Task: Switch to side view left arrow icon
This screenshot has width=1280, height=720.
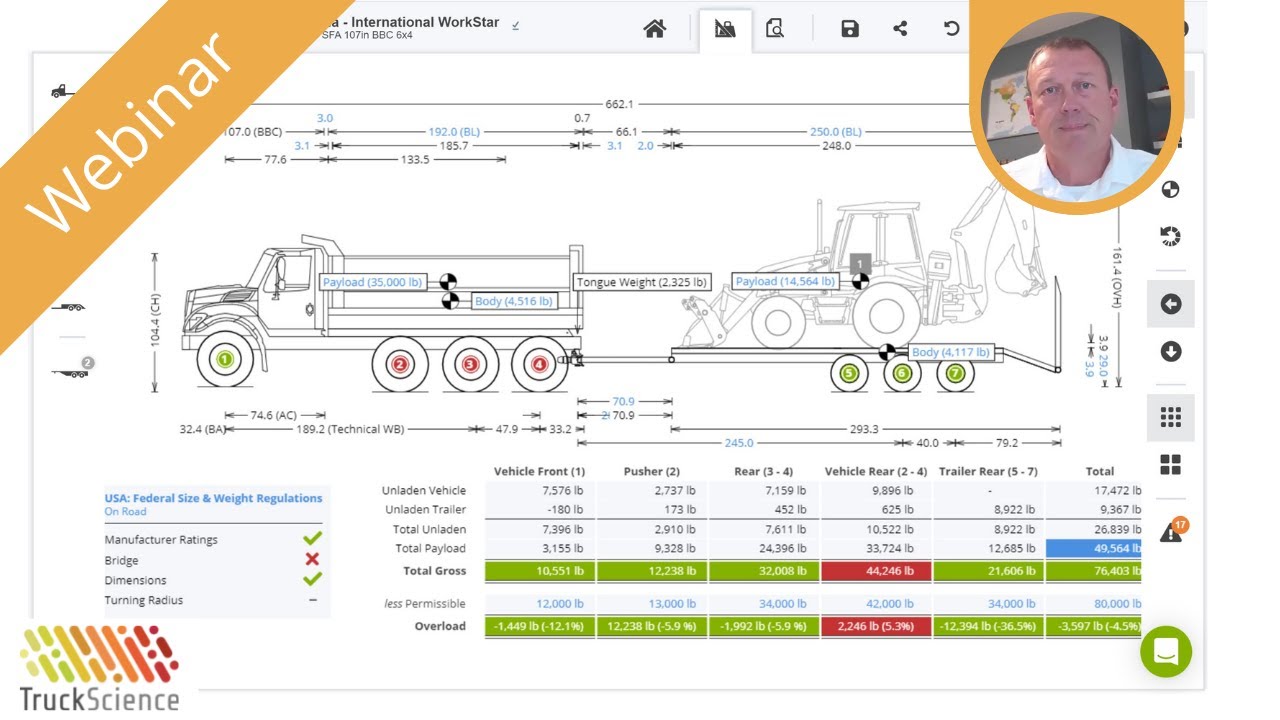Action: pos(1171,304)
